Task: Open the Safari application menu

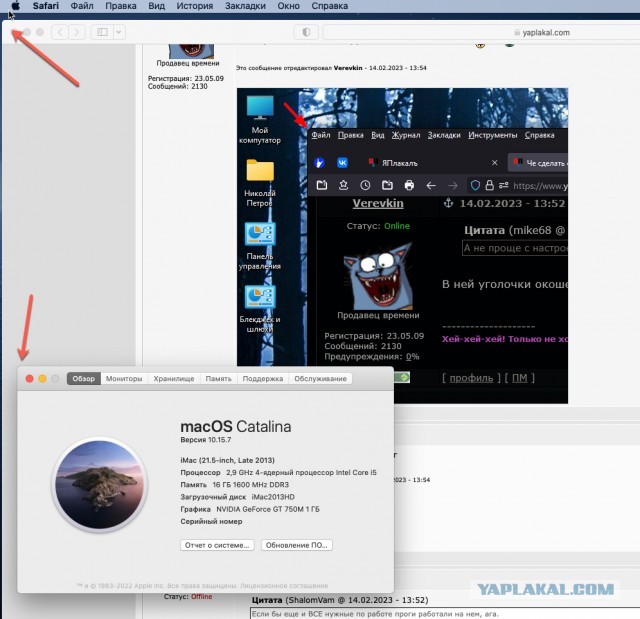Action: (x=46, y=6)
